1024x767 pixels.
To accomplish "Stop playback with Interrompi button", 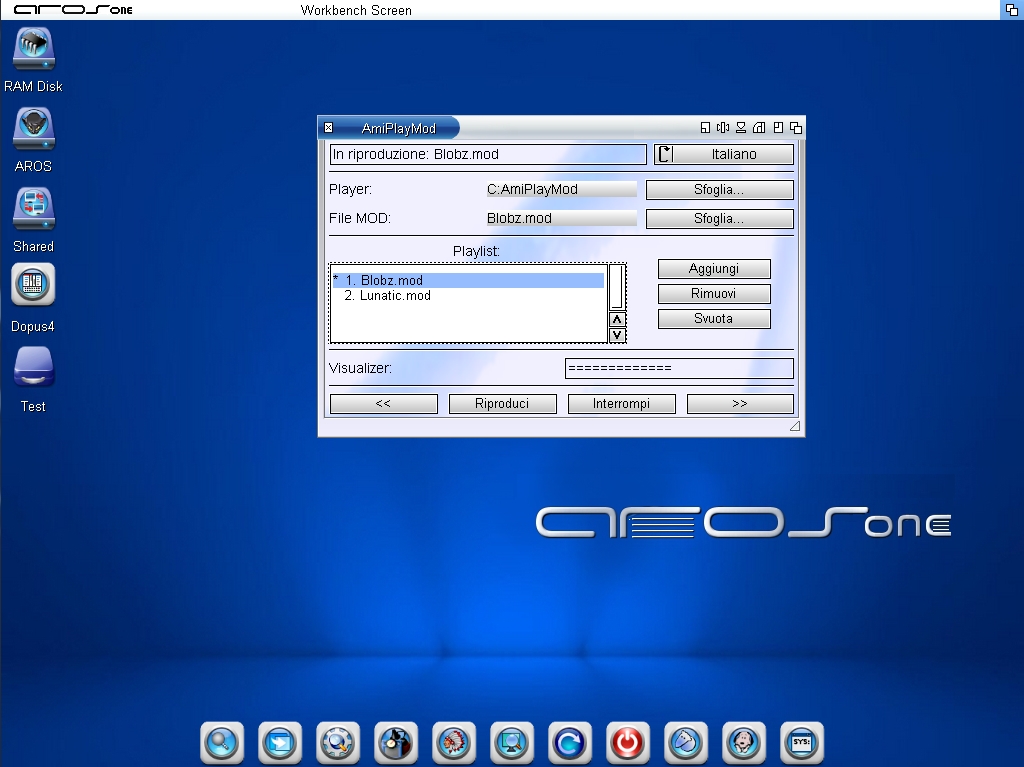I will pyautogui.click(x=622, y=404).
